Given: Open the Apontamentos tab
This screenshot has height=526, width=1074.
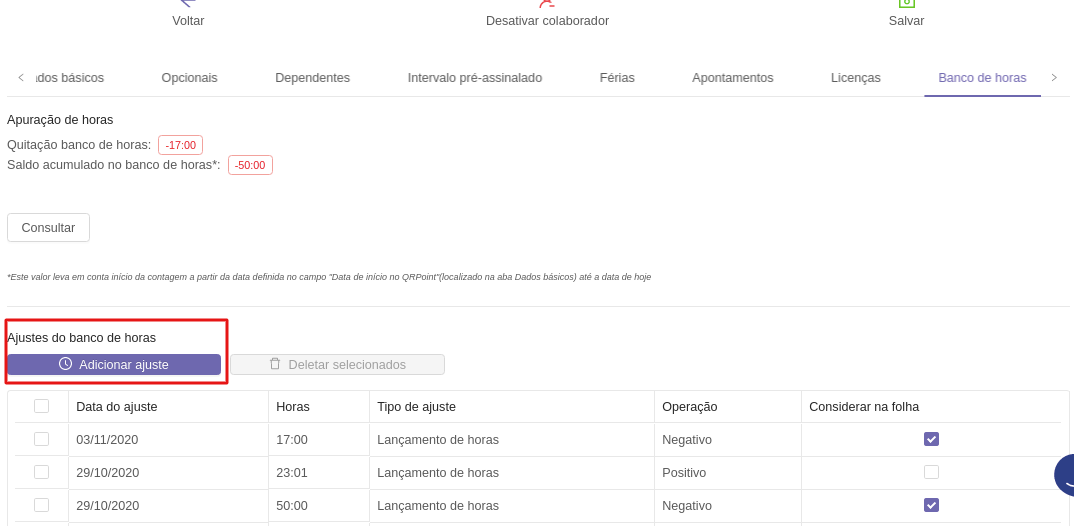Looking at the screenshot, I should (x=732, y=78).
